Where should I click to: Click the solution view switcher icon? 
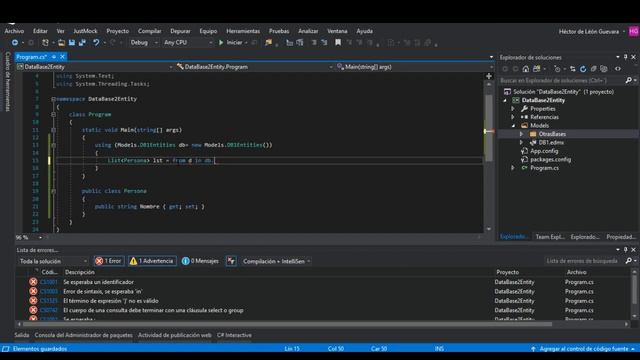tap(537, 69)
